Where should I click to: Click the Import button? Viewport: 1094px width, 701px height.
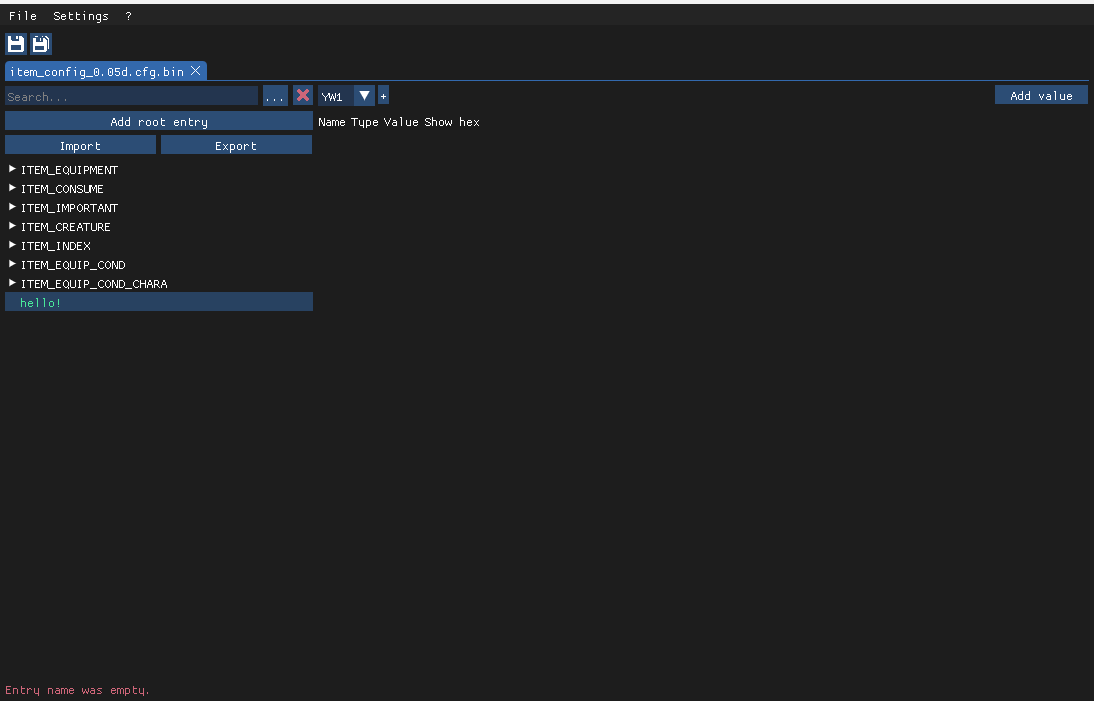(x=80, y=144)
